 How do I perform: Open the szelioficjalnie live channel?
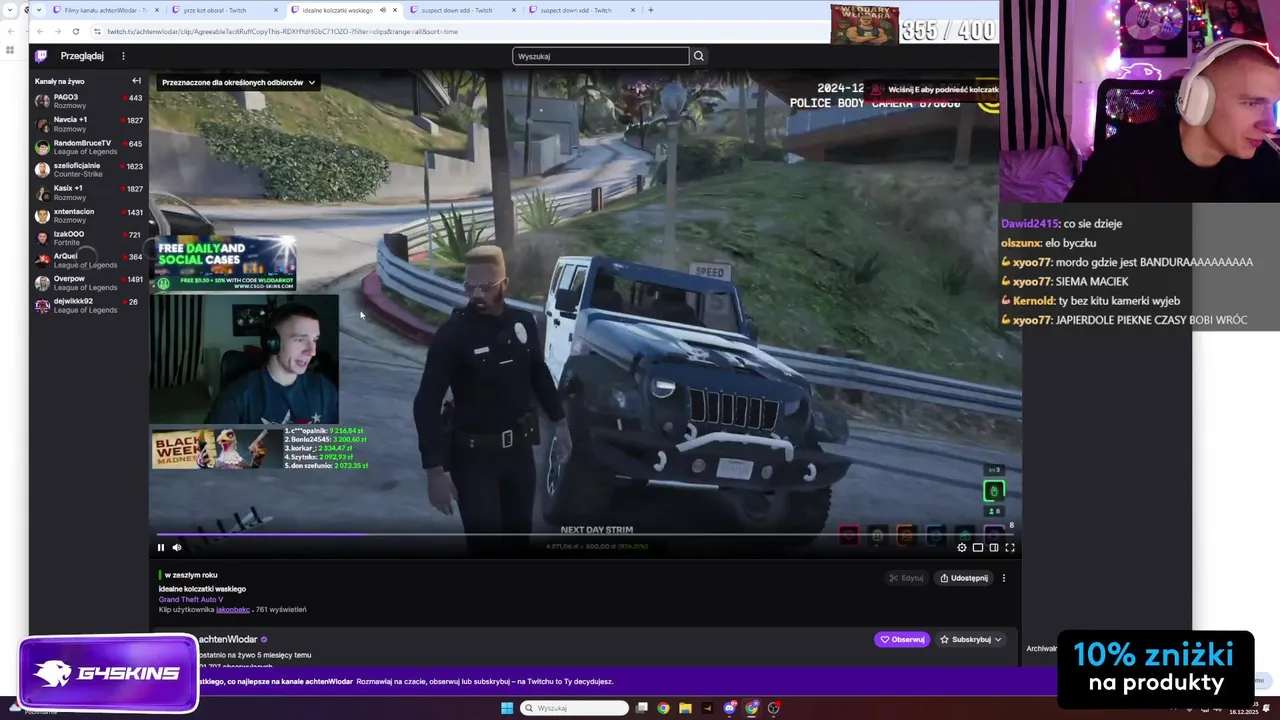89,170
